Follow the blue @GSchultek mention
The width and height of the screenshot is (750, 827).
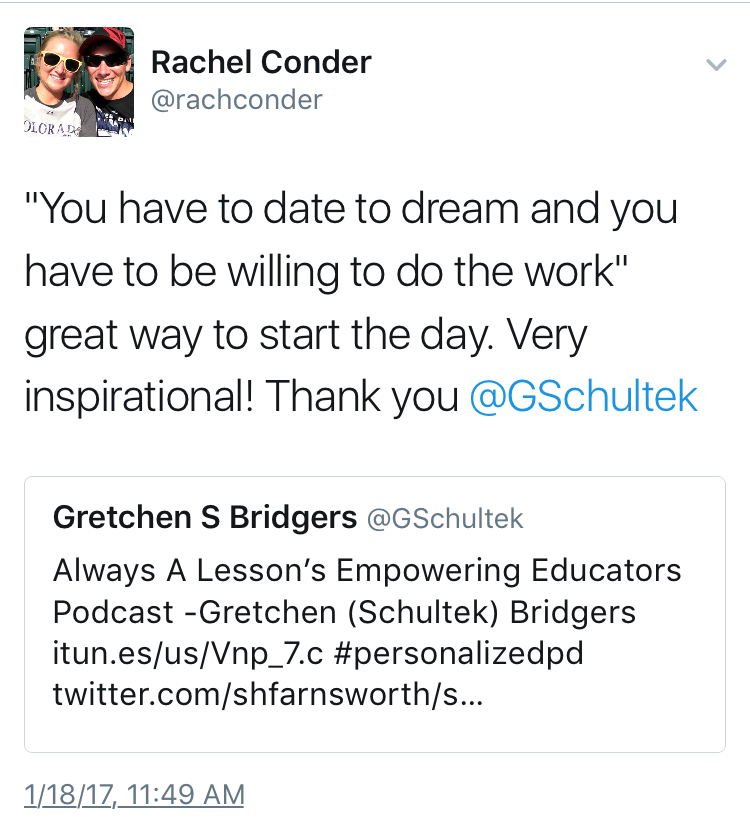583,396
